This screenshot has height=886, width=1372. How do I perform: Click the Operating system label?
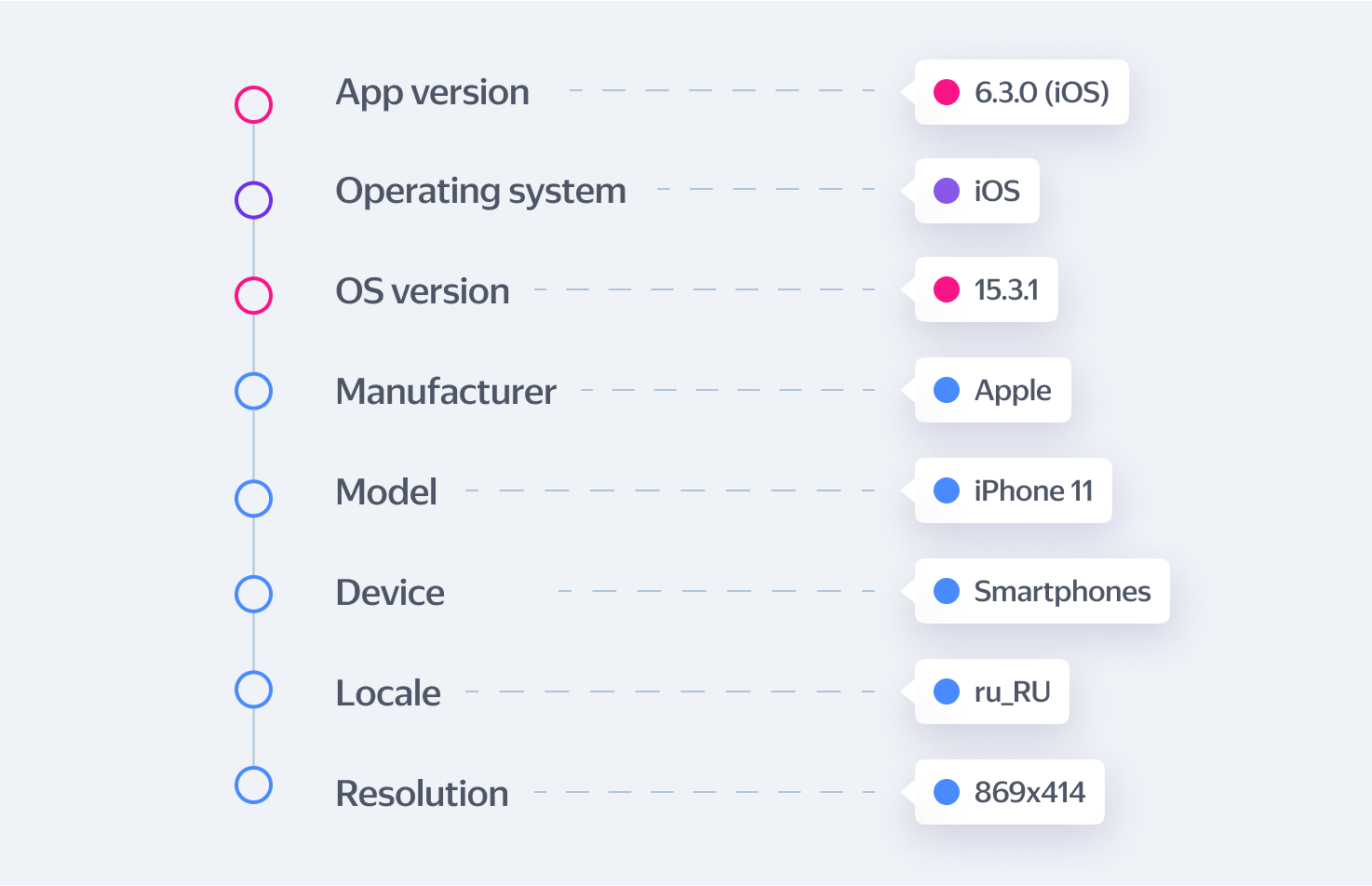480,191
